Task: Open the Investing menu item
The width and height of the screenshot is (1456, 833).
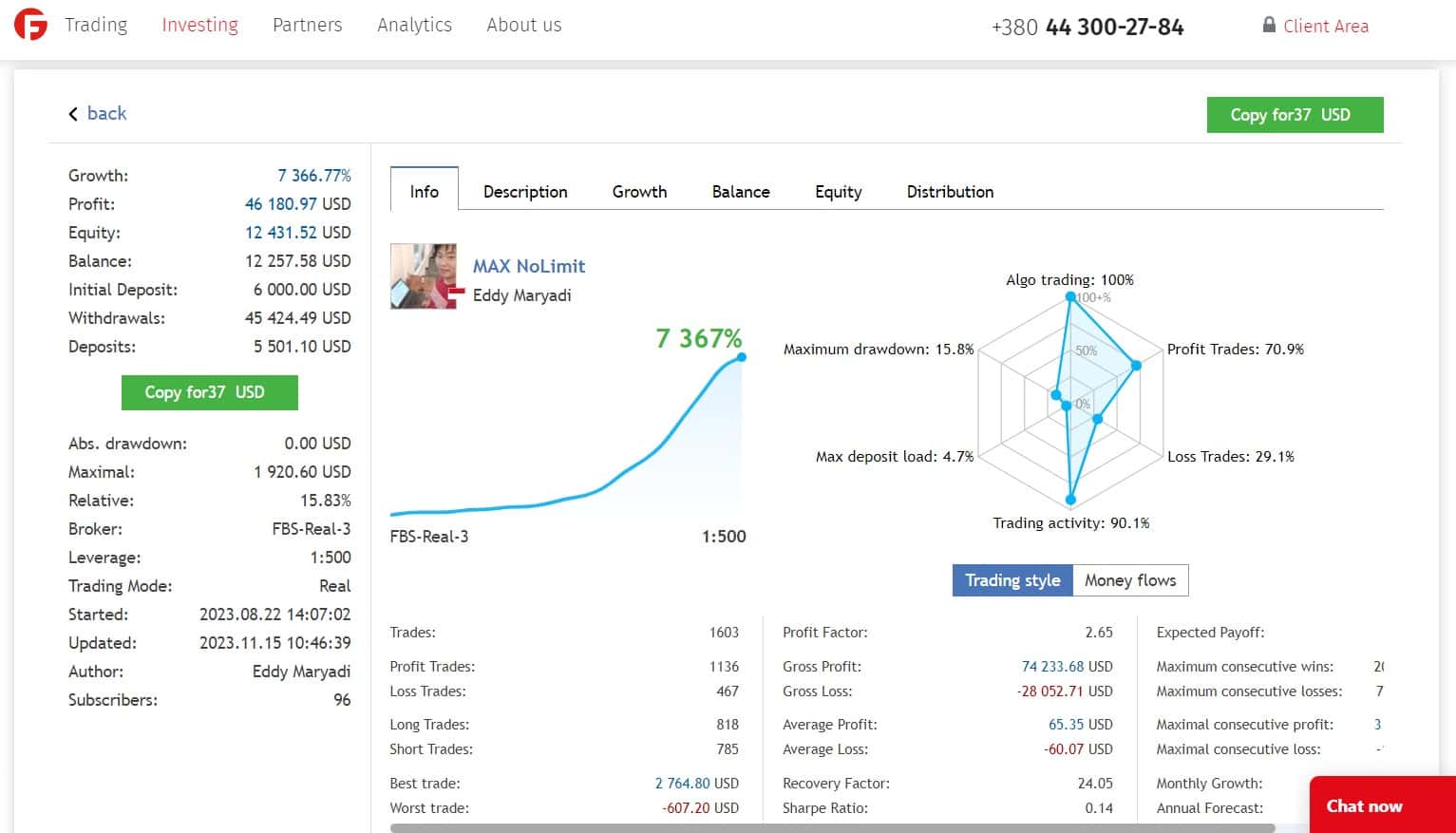Action: click(x=199, y=25)
